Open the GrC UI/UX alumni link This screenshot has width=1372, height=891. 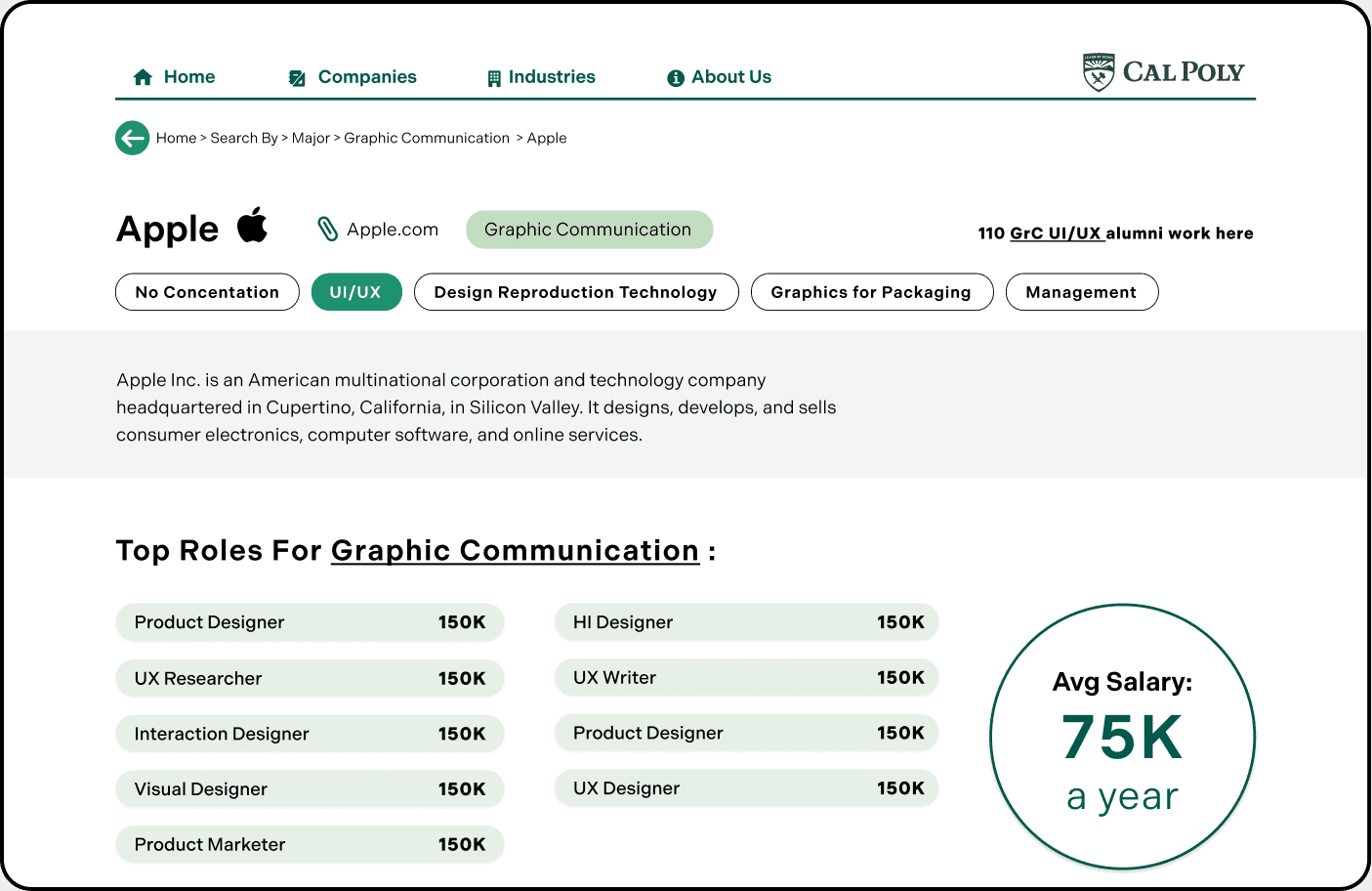[x=1057, y=233]
